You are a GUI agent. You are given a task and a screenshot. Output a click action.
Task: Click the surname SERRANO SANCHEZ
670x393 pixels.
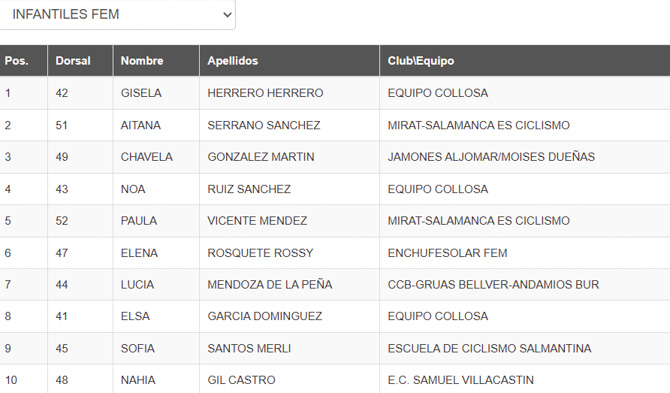[x=264, y=125]
